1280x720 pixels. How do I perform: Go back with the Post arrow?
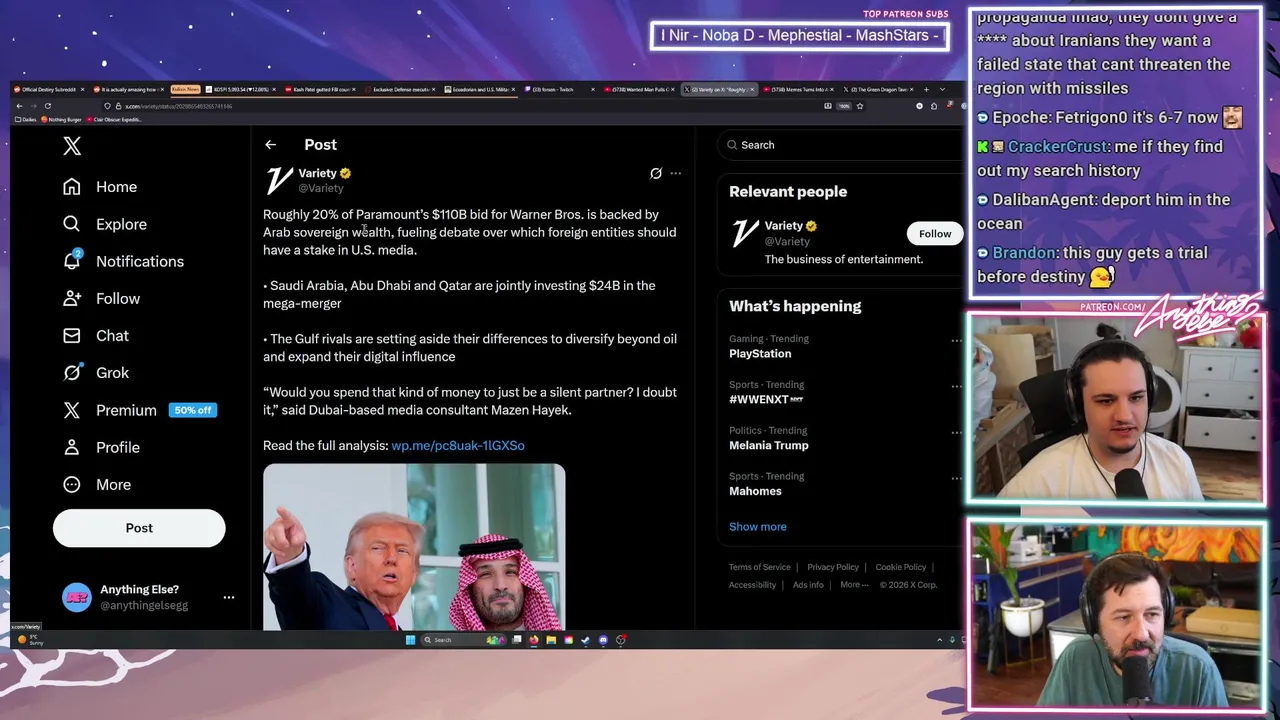pos(270,145)
